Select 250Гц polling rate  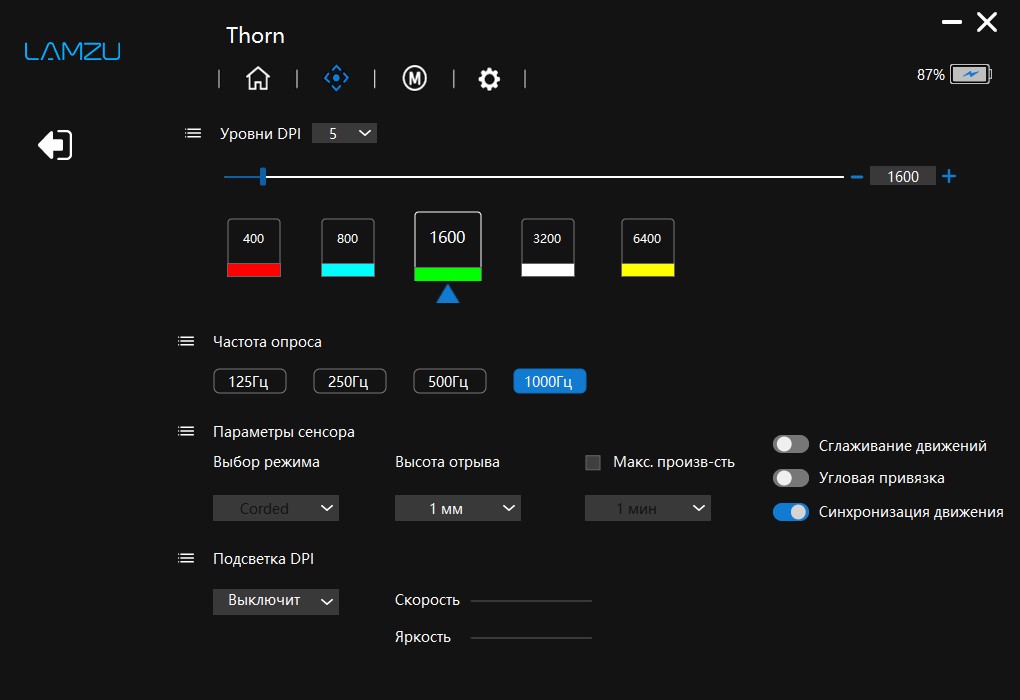tap(350, 381)
